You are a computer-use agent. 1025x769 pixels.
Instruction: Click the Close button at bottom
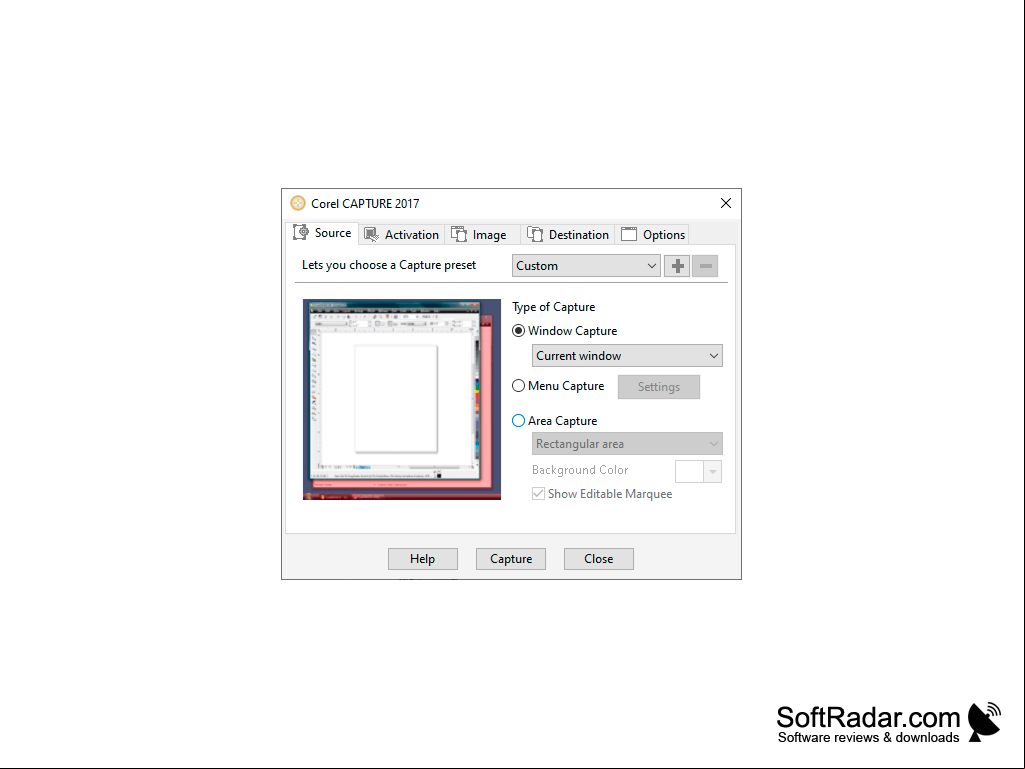pos(599,559)
